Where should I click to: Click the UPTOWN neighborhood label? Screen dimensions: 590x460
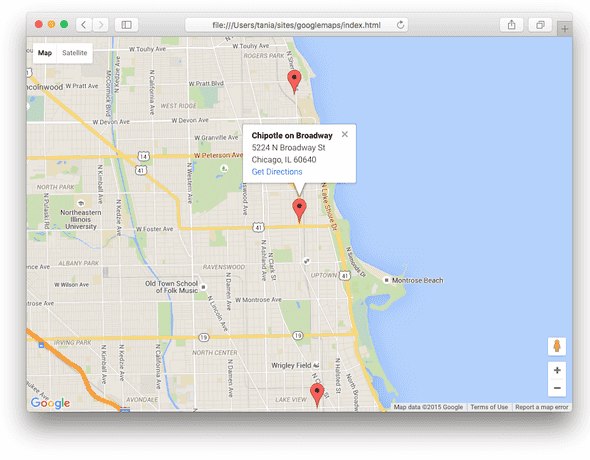point(324,275)
